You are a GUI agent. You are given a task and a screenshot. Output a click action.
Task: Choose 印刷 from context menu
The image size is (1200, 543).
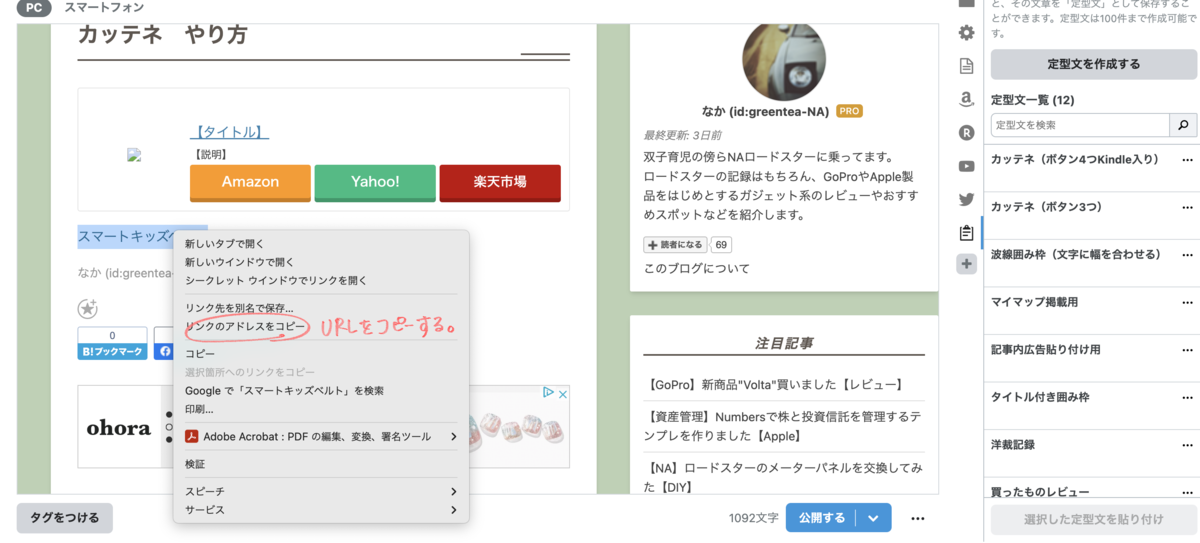coord(199,409)
